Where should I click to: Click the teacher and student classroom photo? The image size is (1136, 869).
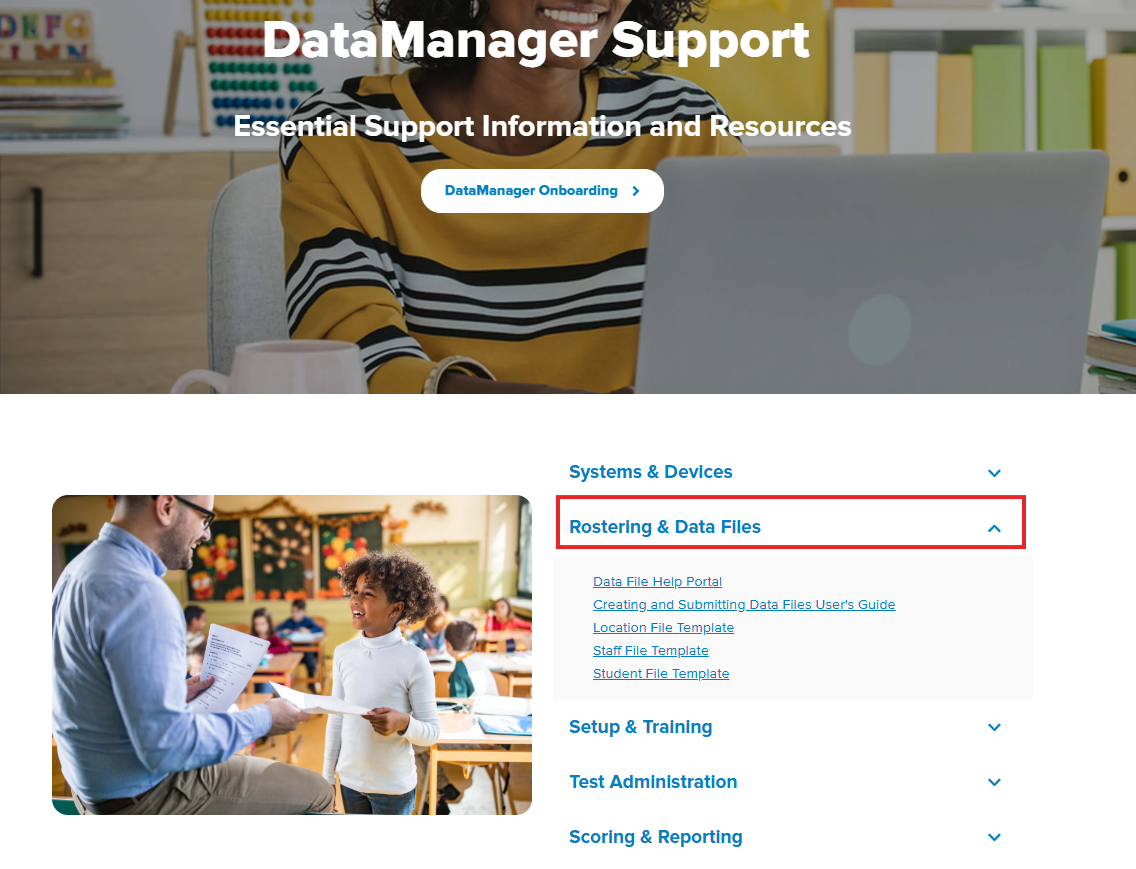291,655
